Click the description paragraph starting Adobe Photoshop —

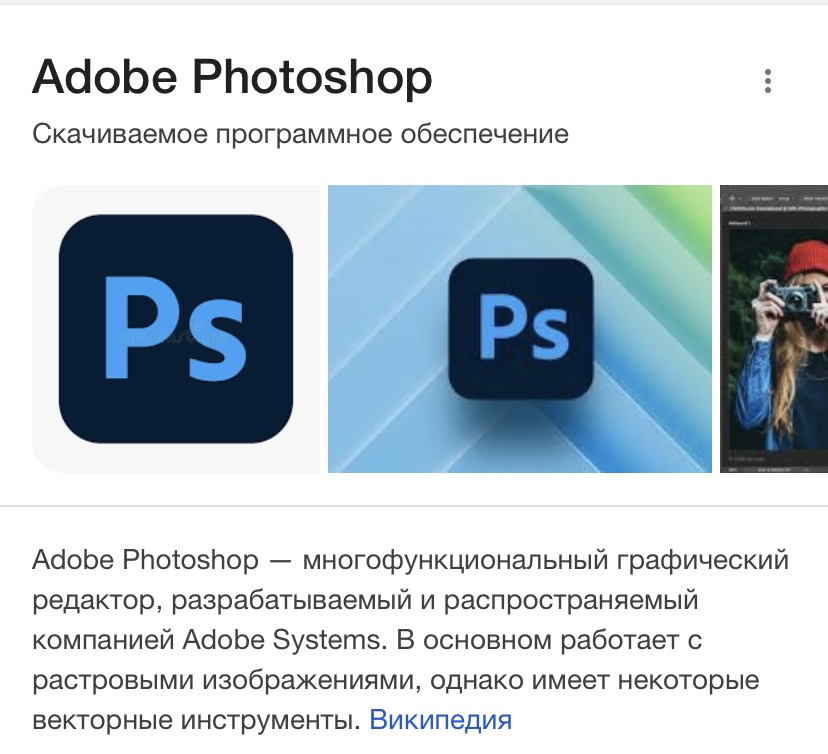tap(410, 640)
